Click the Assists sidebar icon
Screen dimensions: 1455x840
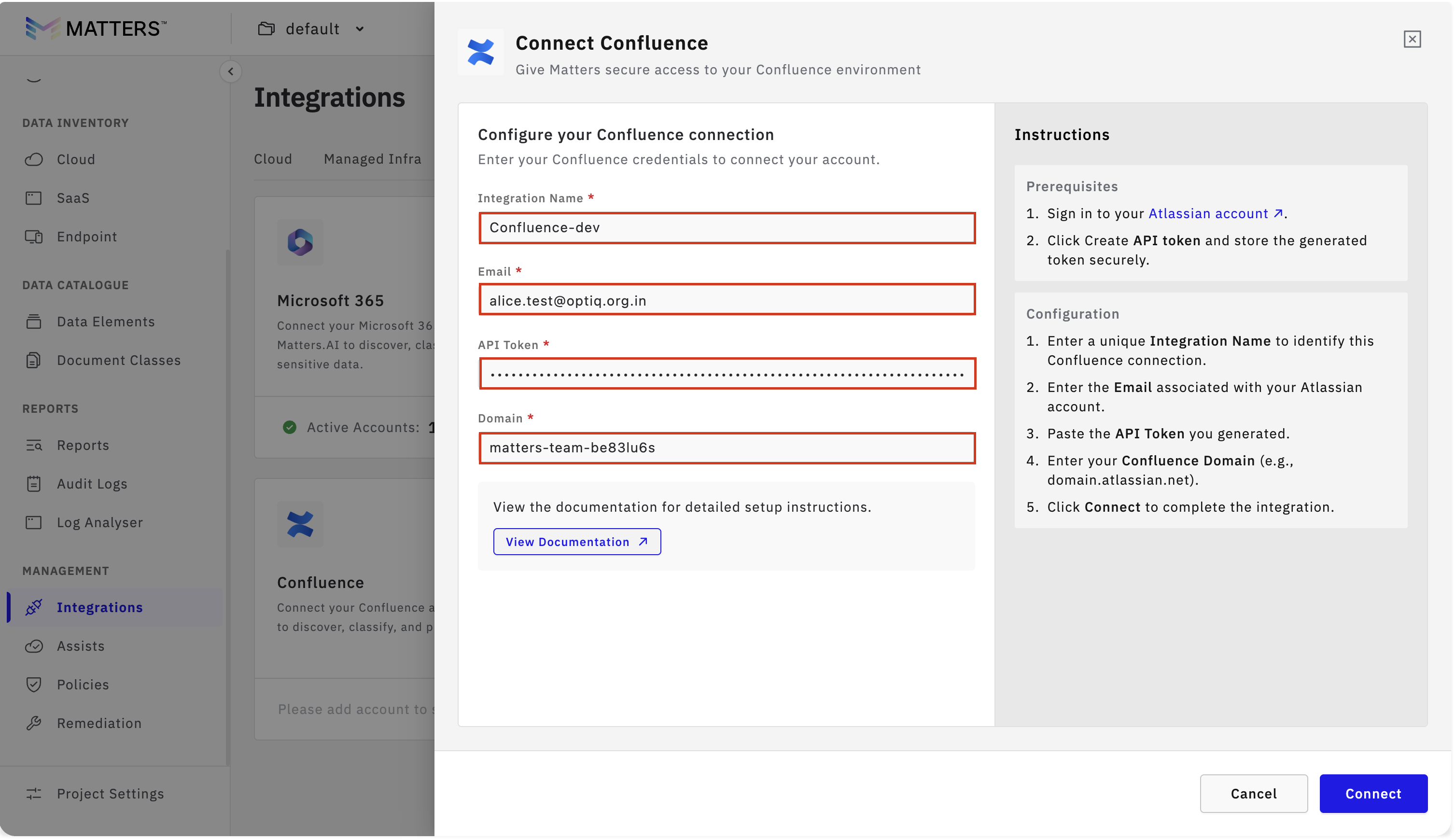point(34,645)
